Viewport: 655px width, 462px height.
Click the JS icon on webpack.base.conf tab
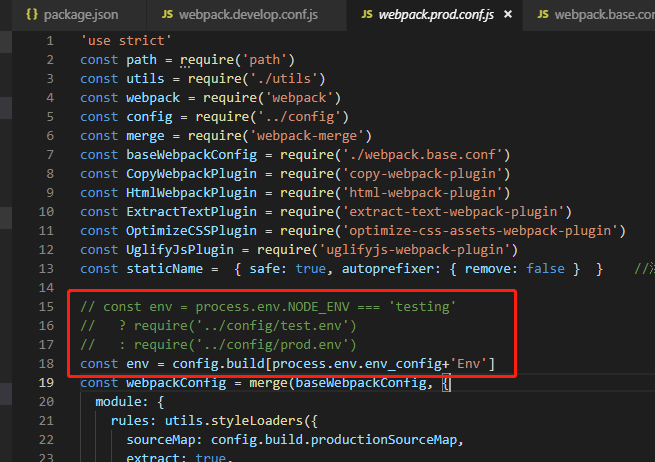[543, 15]
